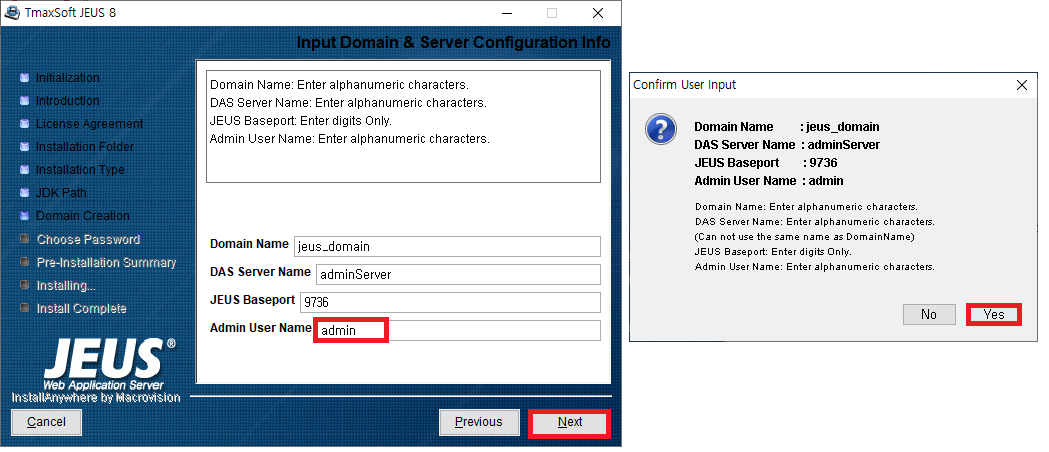Select the Installation Type step label

[x=80, y=170]
